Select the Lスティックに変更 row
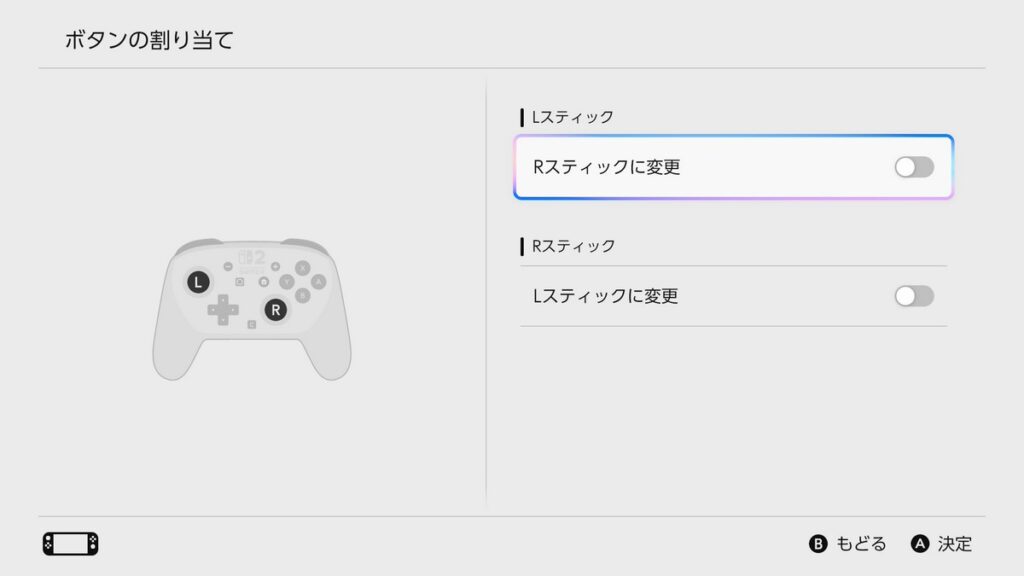 [733, 296]
